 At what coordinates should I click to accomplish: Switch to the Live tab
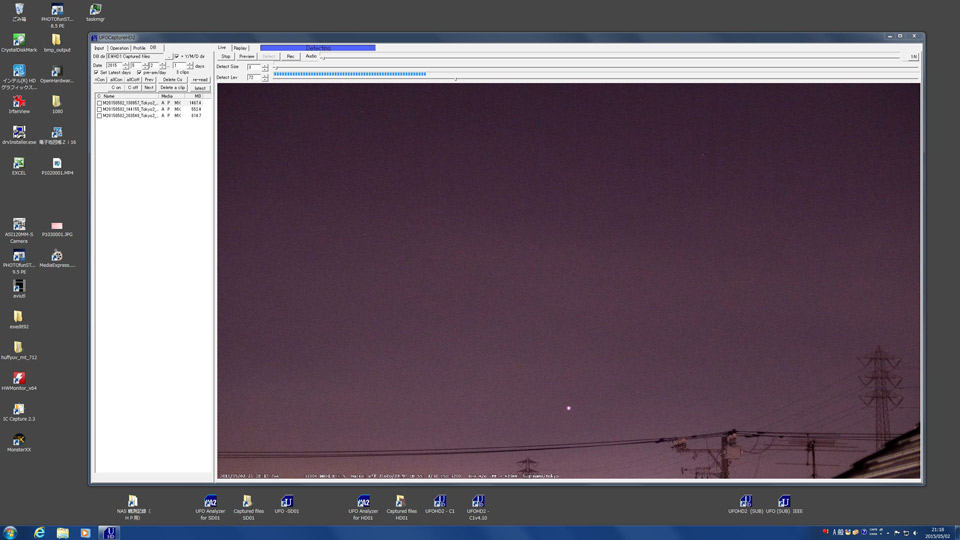(222, 48)
